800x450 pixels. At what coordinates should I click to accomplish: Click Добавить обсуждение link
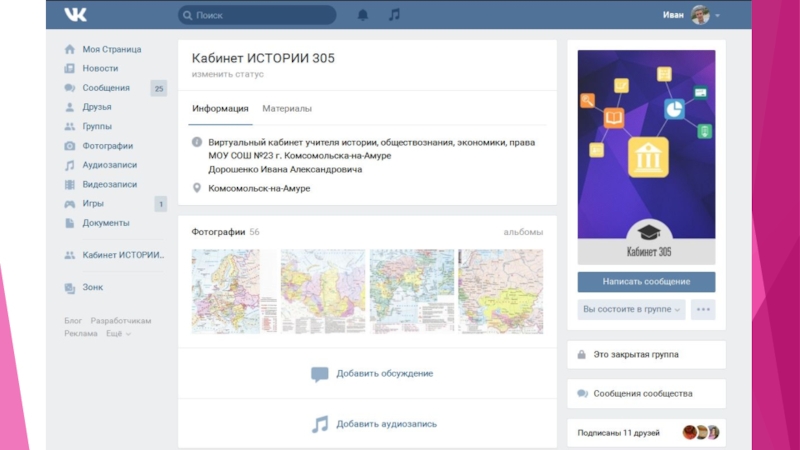pos(384,374)
